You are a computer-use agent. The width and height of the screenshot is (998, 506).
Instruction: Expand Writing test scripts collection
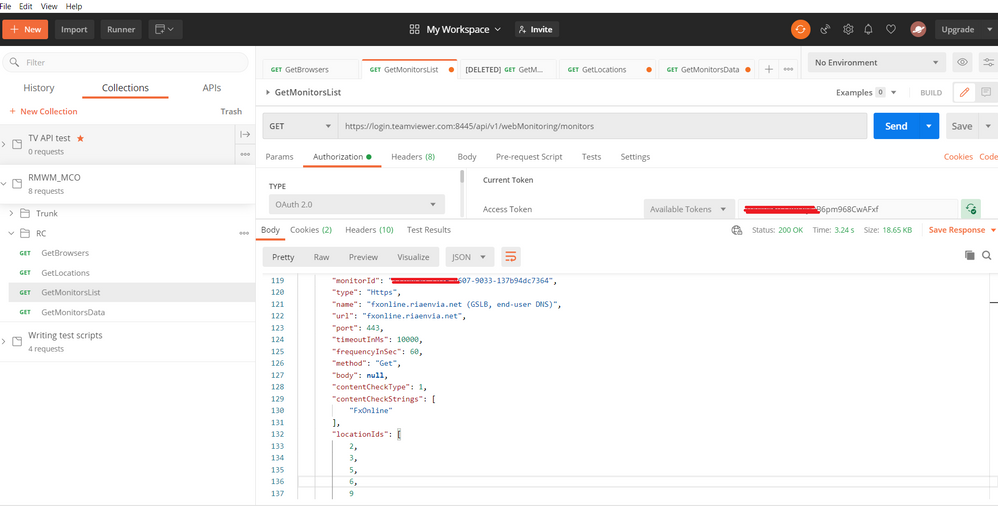[4, 342]
